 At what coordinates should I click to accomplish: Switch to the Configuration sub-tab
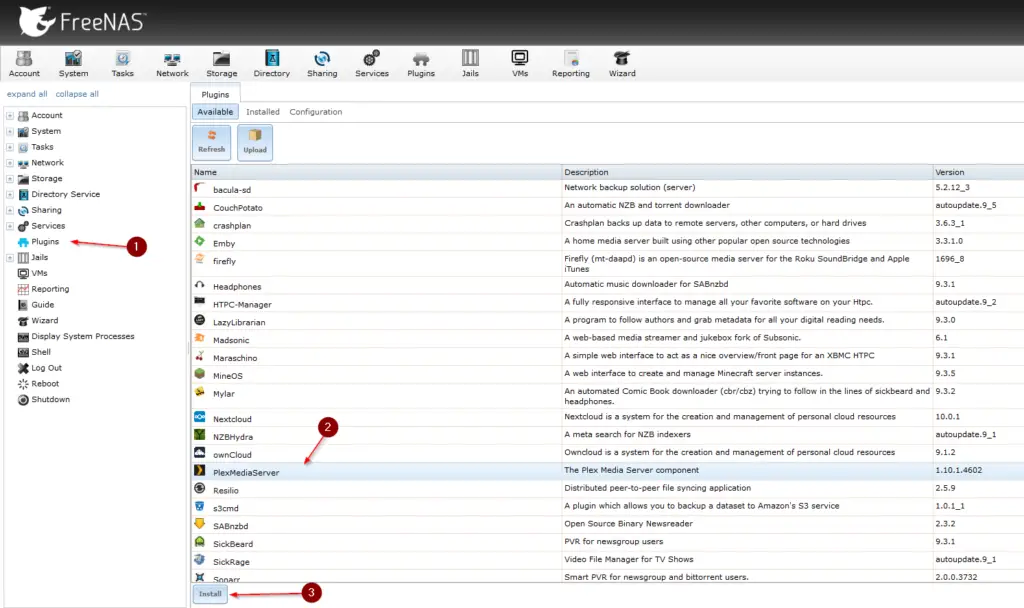coord(315,112)
